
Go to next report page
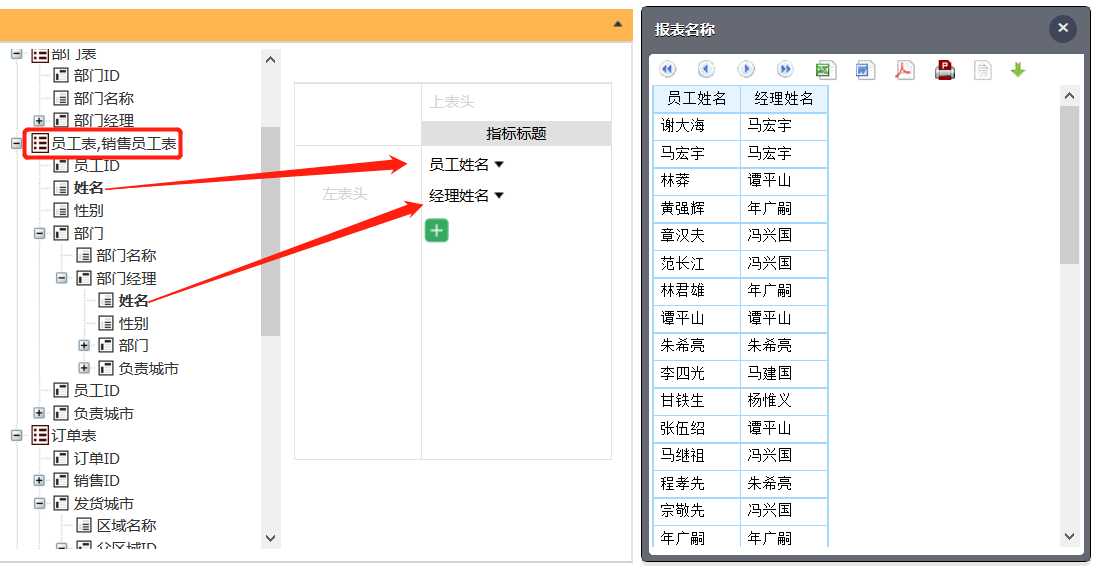pos(746,70)
